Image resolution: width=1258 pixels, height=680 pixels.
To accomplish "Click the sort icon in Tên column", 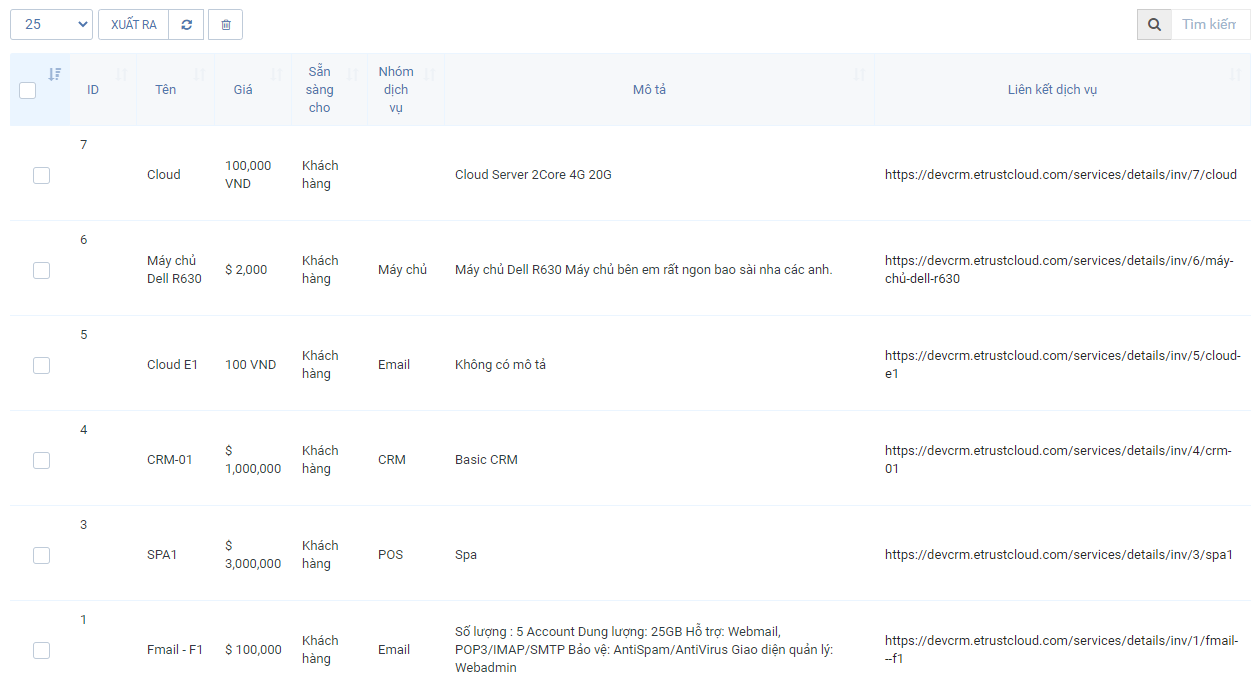I will pyautogui.click(x=199, y=74).
